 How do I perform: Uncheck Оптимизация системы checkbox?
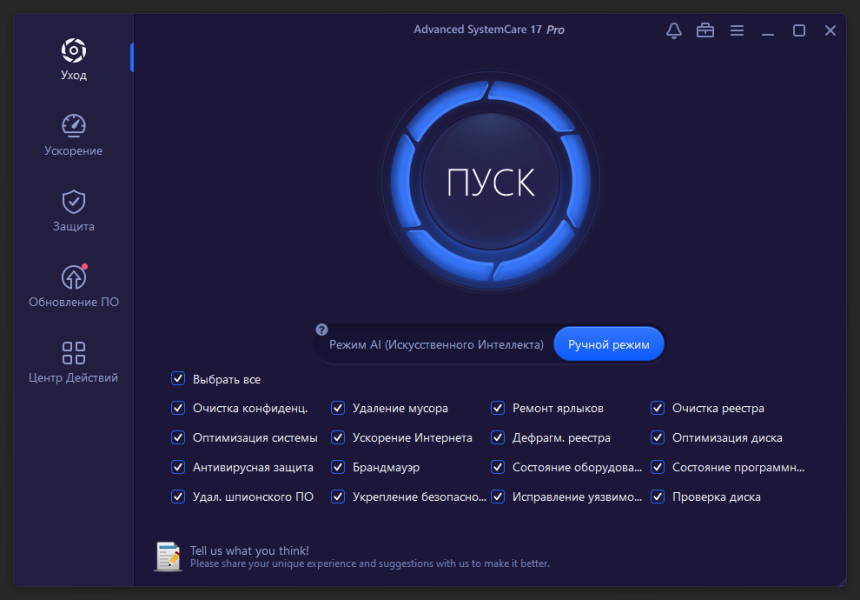point(178,438)
